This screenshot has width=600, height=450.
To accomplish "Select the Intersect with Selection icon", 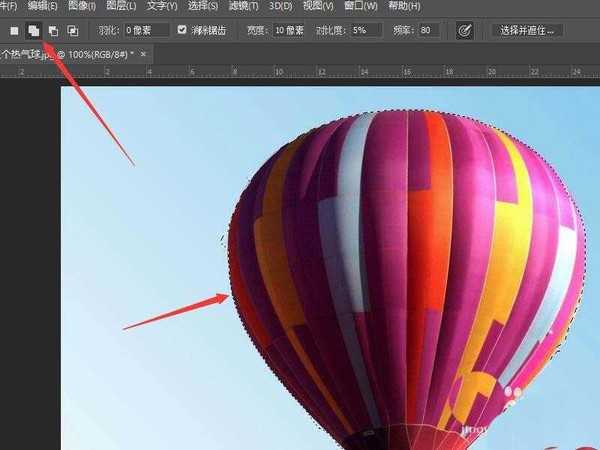I will (73, 31).
